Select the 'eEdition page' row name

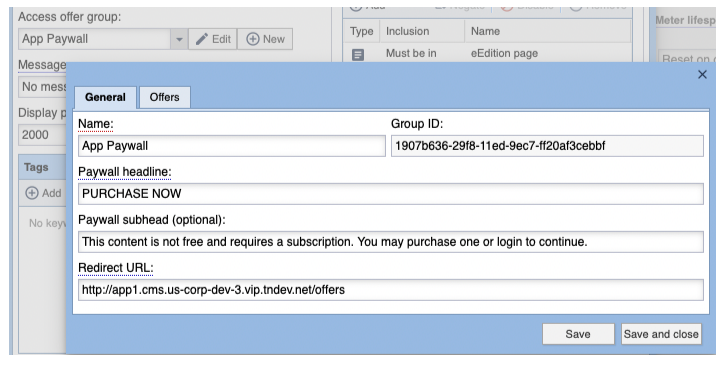coord(504,53)
